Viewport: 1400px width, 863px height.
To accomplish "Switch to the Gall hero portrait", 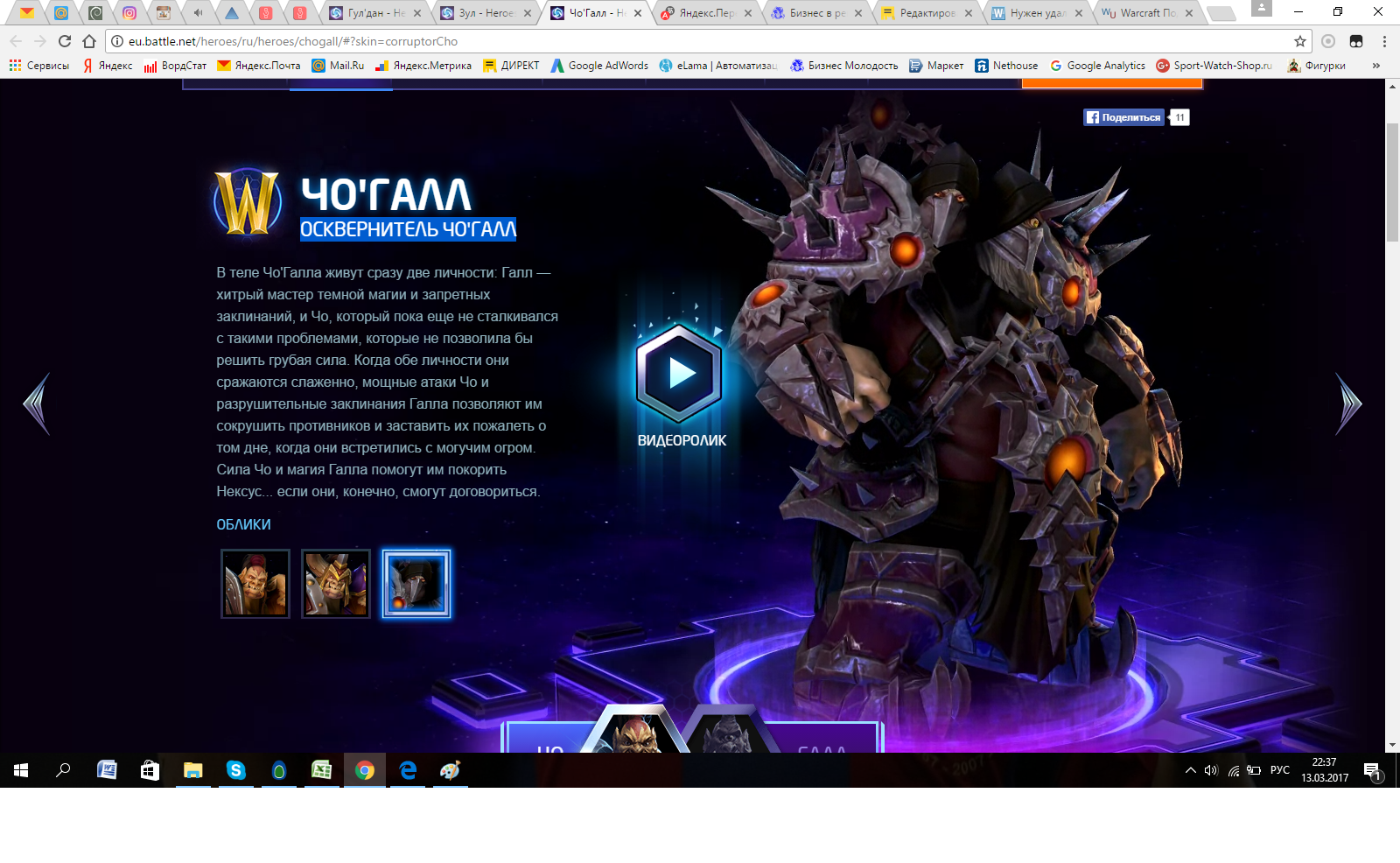I will click(726, 733).
